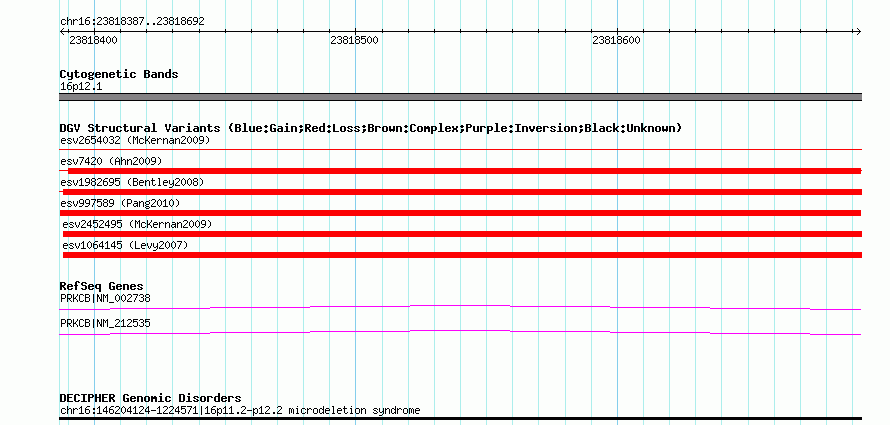Click the red loss bar under esv2452495

click(x=462, y=234)
